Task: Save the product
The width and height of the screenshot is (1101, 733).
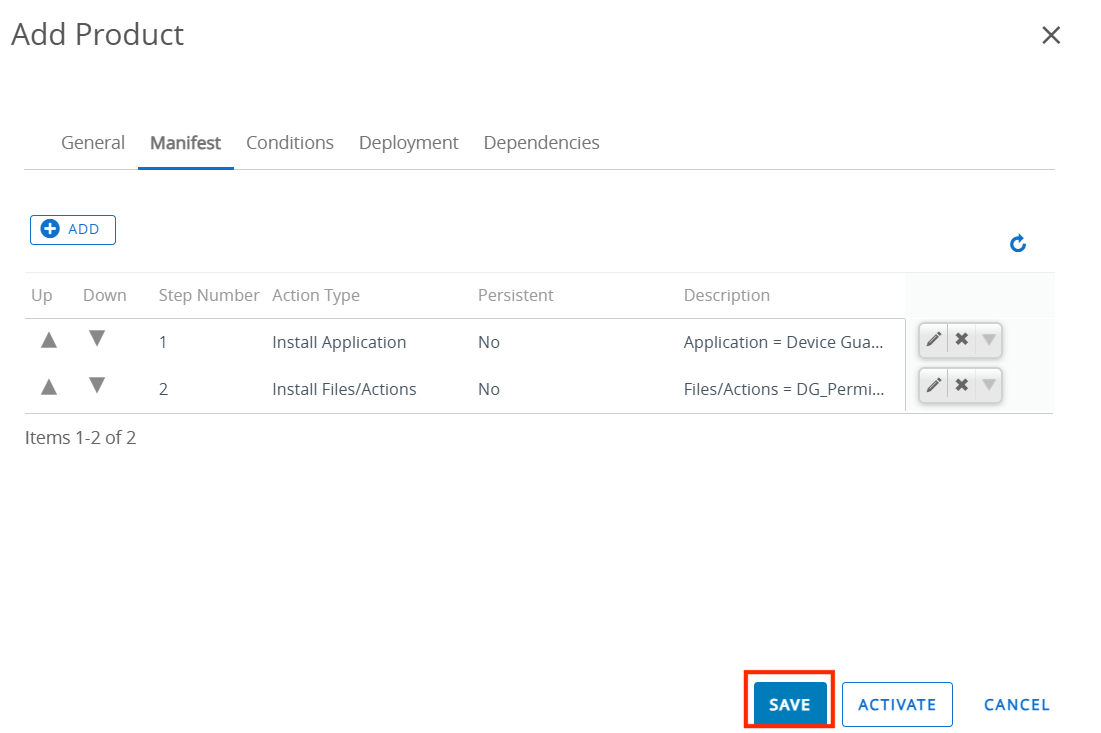Action: (789, 704)
